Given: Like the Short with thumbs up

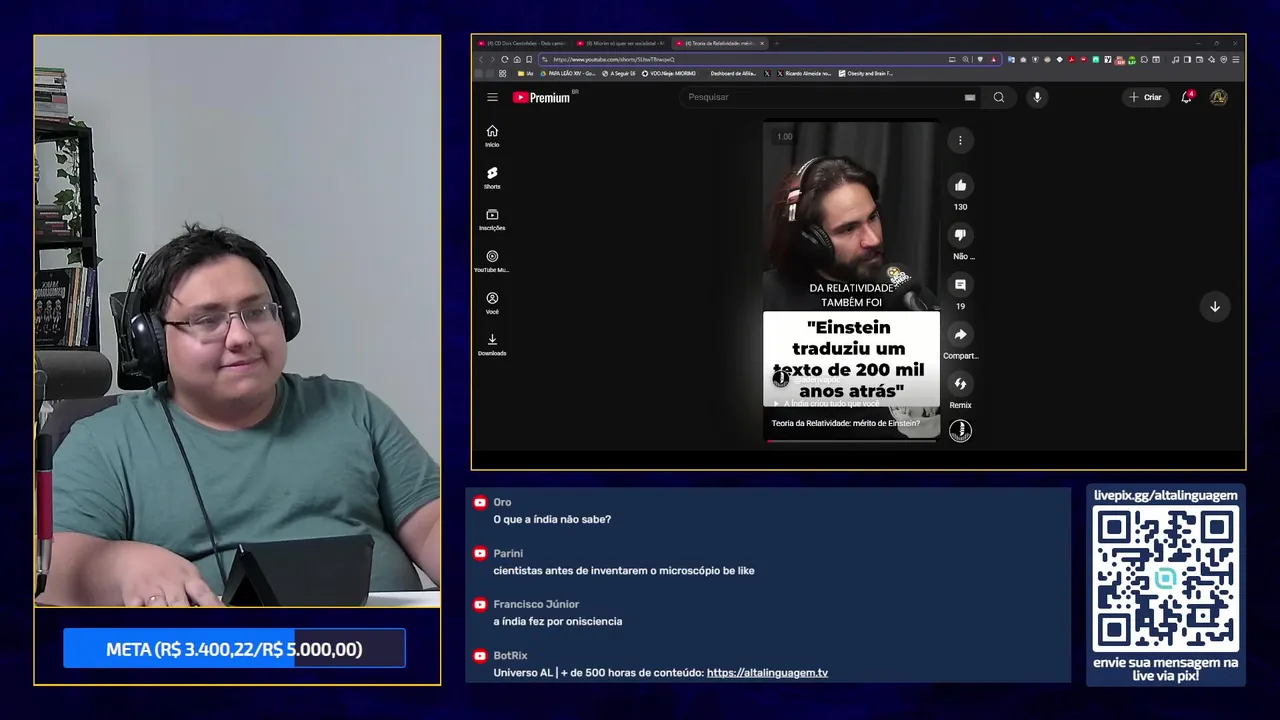Looking at the screenshot, I should tap(960, 185).
